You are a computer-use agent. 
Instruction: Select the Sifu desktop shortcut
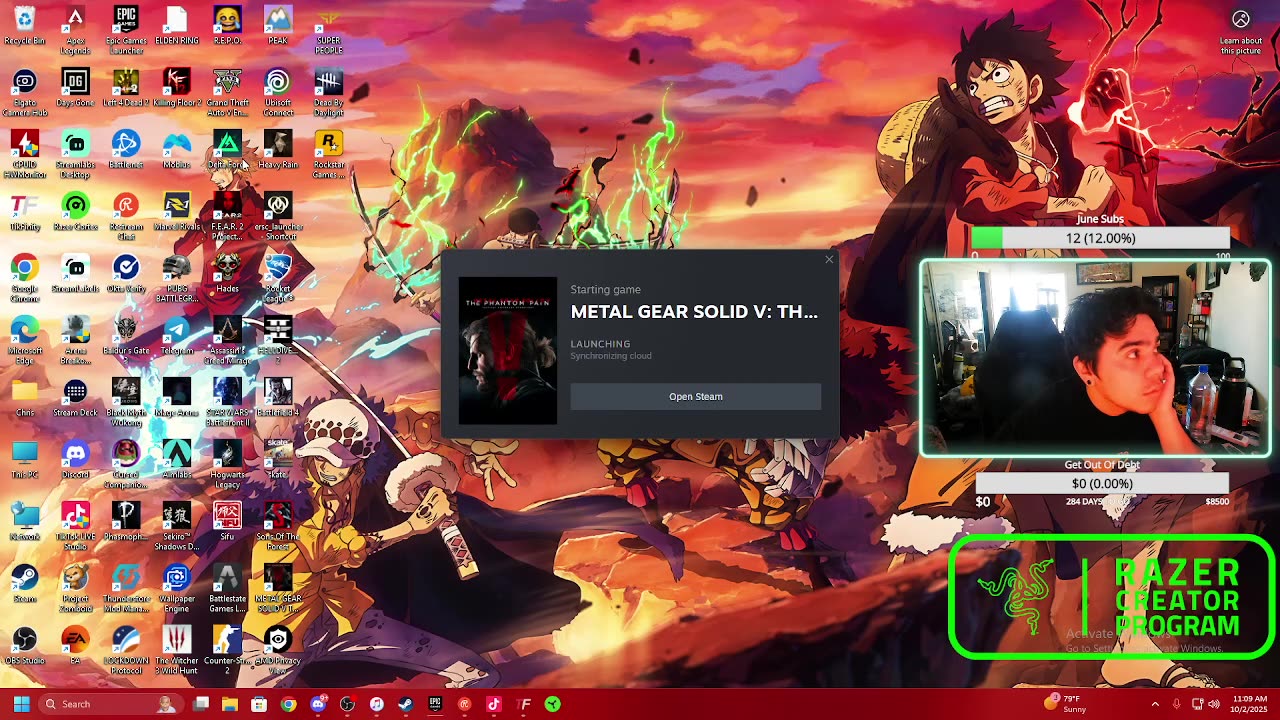(227, 523)
